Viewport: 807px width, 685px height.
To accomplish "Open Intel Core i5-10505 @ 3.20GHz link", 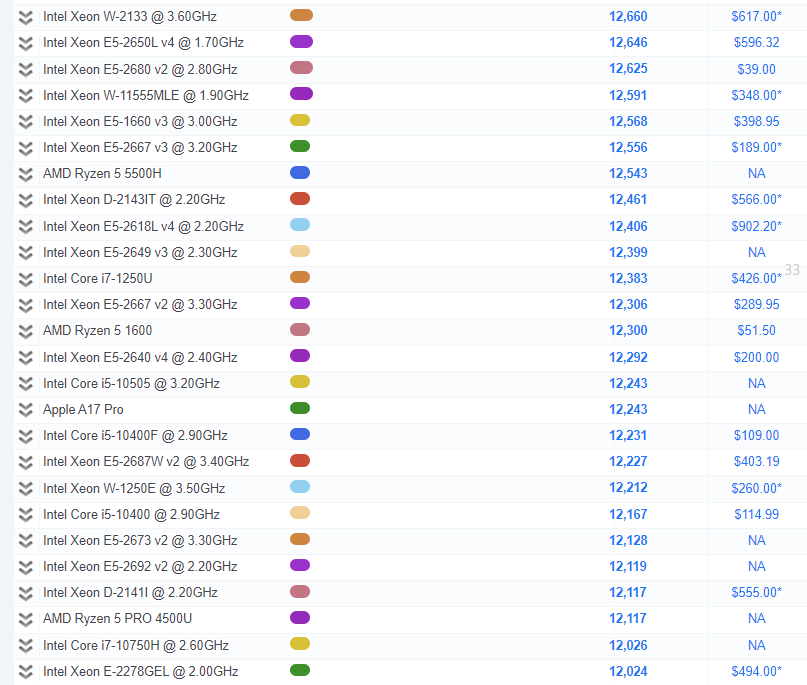I will [131, 384].
